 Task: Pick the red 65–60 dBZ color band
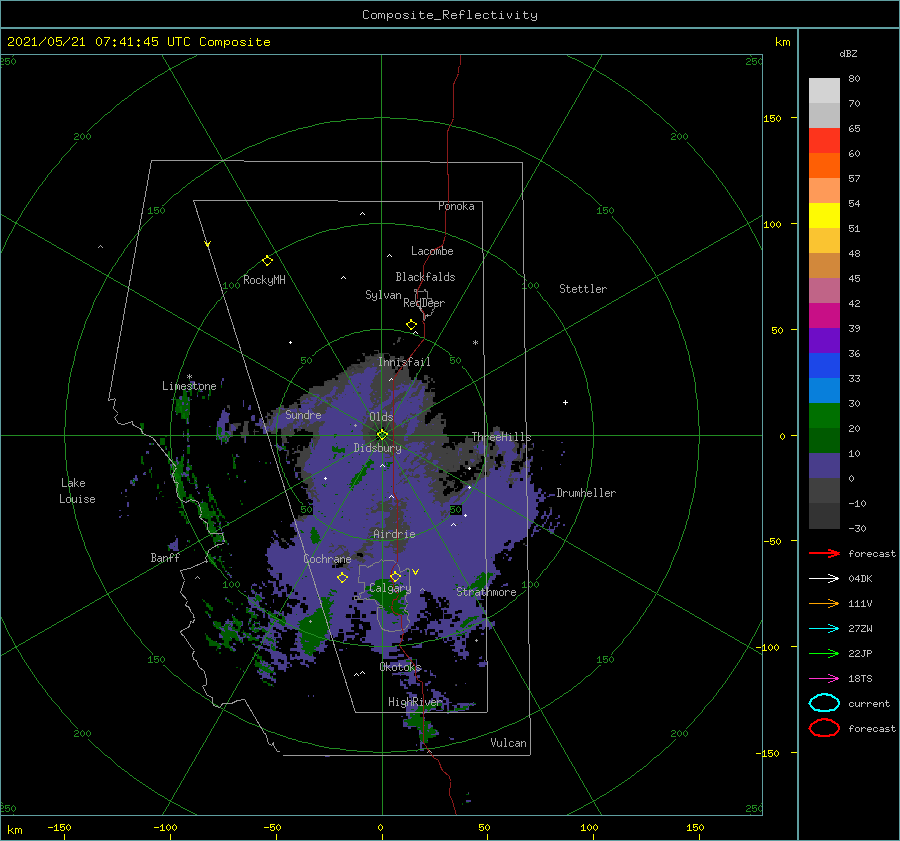point(824,140)
